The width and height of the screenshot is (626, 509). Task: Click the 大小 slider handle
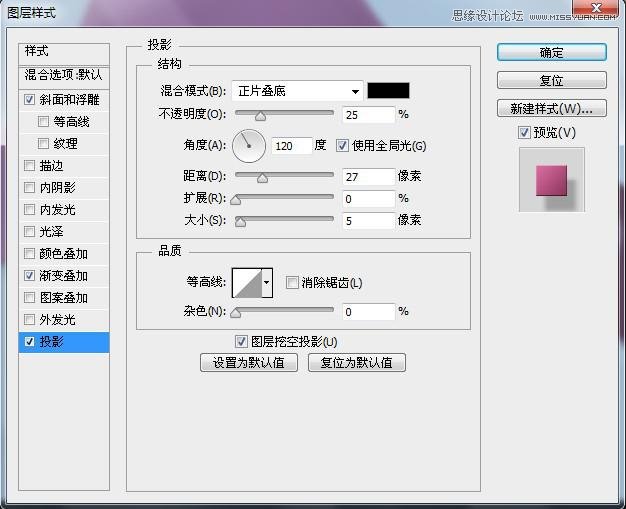coord(240,222)
